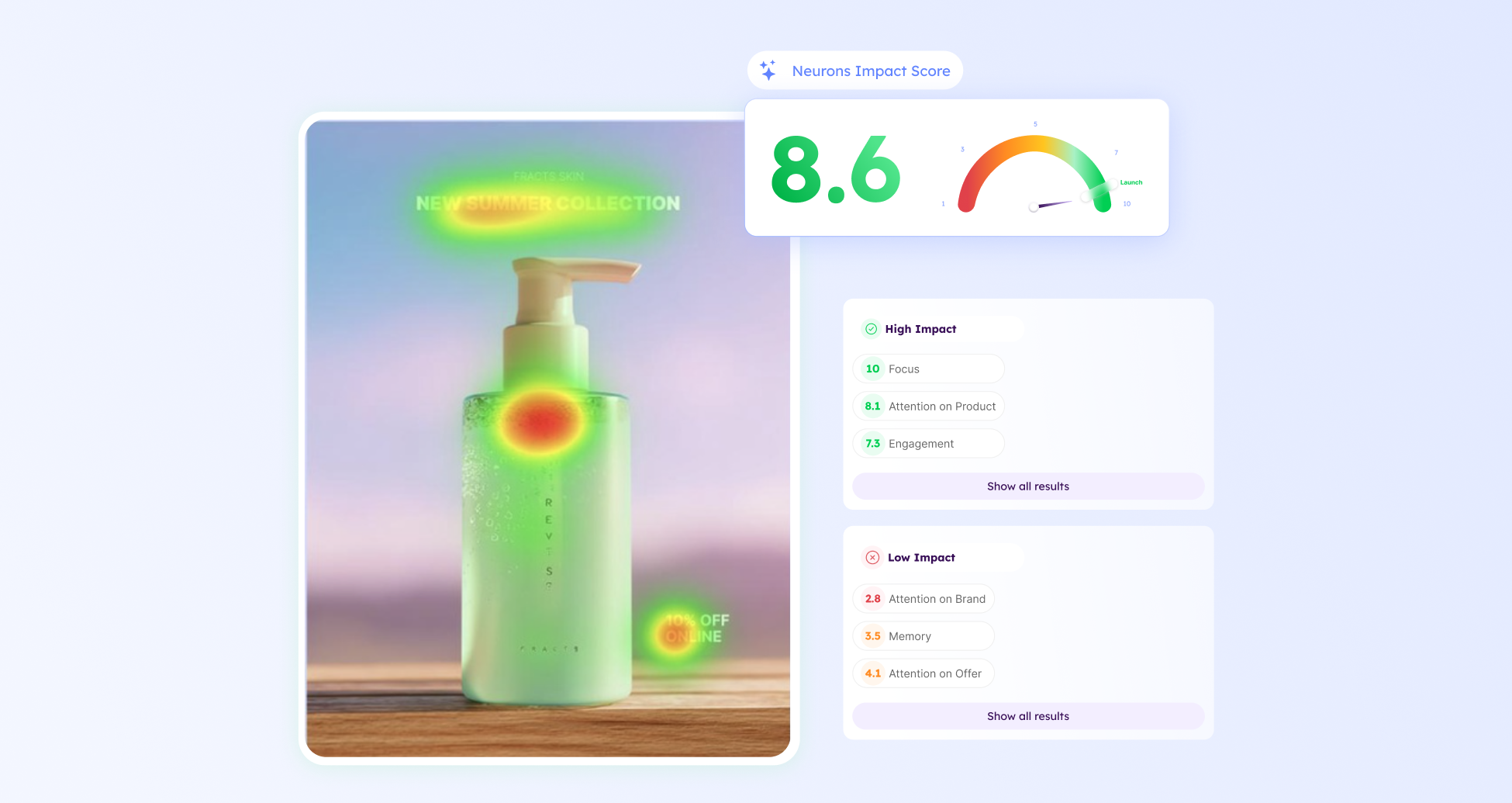The width and height of the screenshot is (1512, 803).
Task: Open the Attention on Product metric
Action: pyautogui.click(x=927, y=407)
